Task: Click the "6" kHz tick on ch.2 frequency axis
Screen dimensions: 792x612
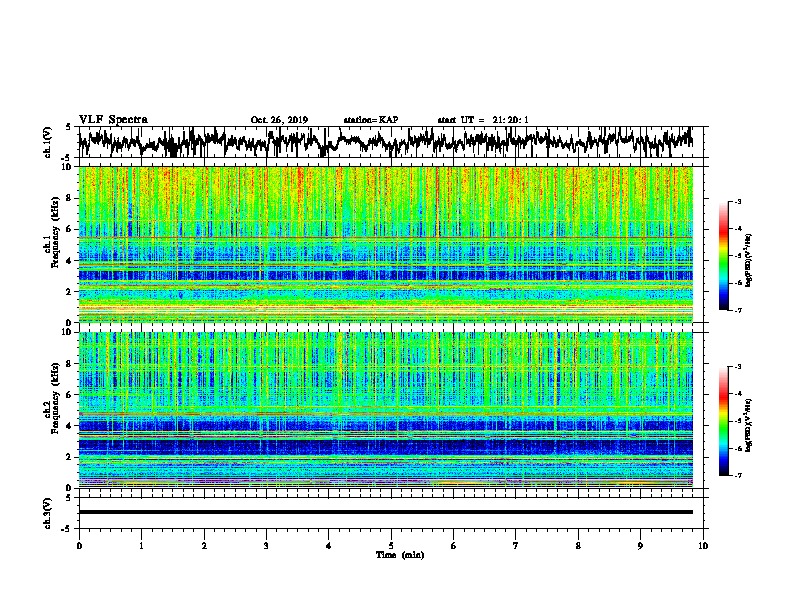Action: click(70, 394)
